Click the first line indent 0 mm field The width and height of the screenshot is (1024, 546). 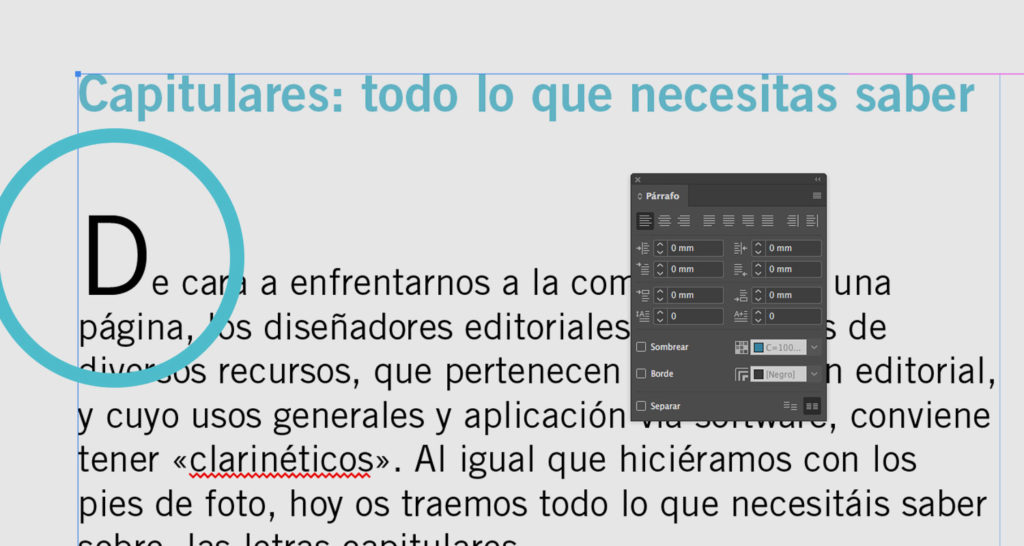click(x=695, y=269)
